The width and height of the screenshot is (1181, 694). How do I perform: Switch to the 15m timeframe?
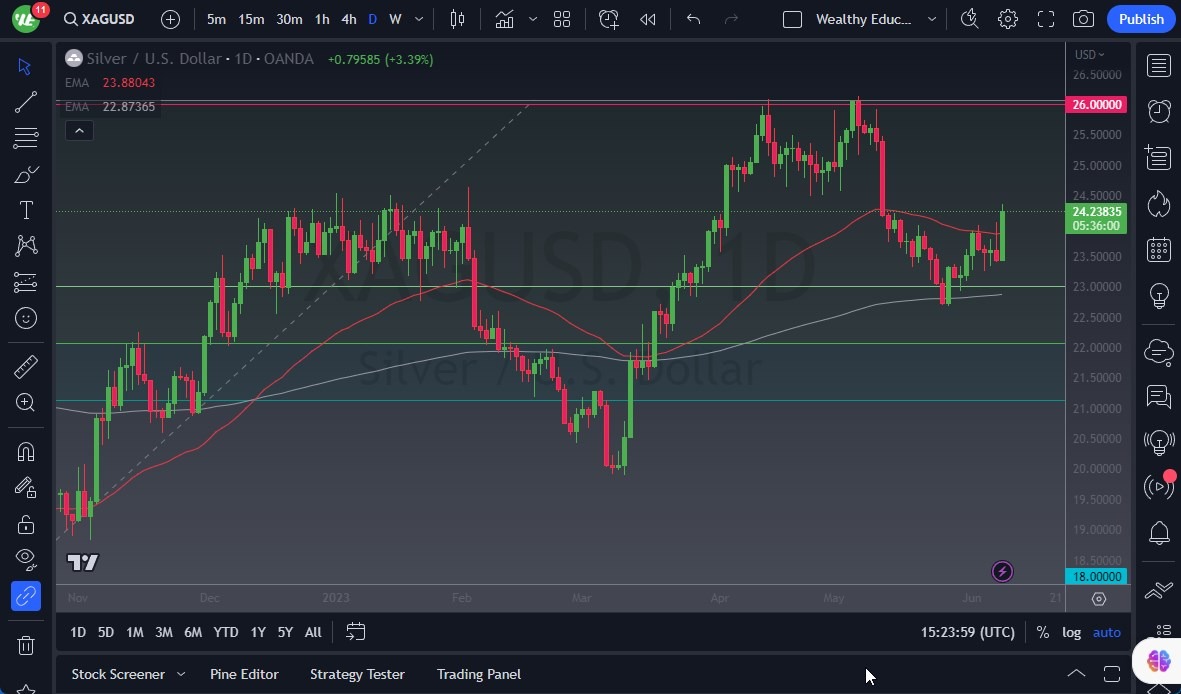251,19
